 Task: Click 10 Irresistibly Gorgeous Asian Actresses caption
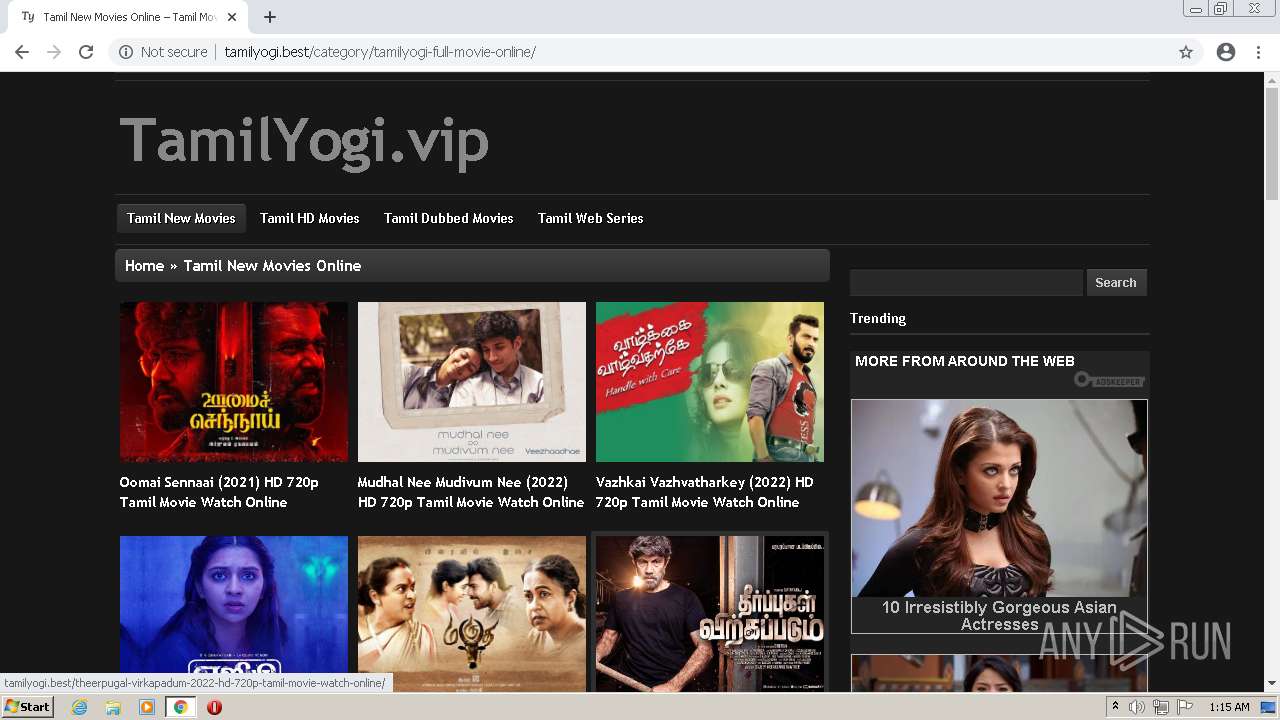999,615
